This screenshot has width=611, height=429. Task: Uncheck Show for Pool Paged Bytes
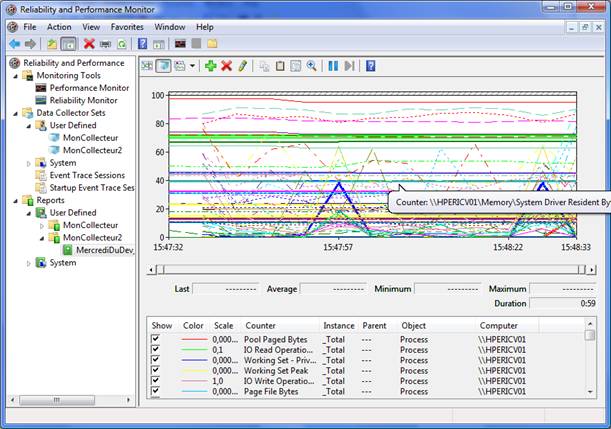pyautogui.click(x=155, y=338)
